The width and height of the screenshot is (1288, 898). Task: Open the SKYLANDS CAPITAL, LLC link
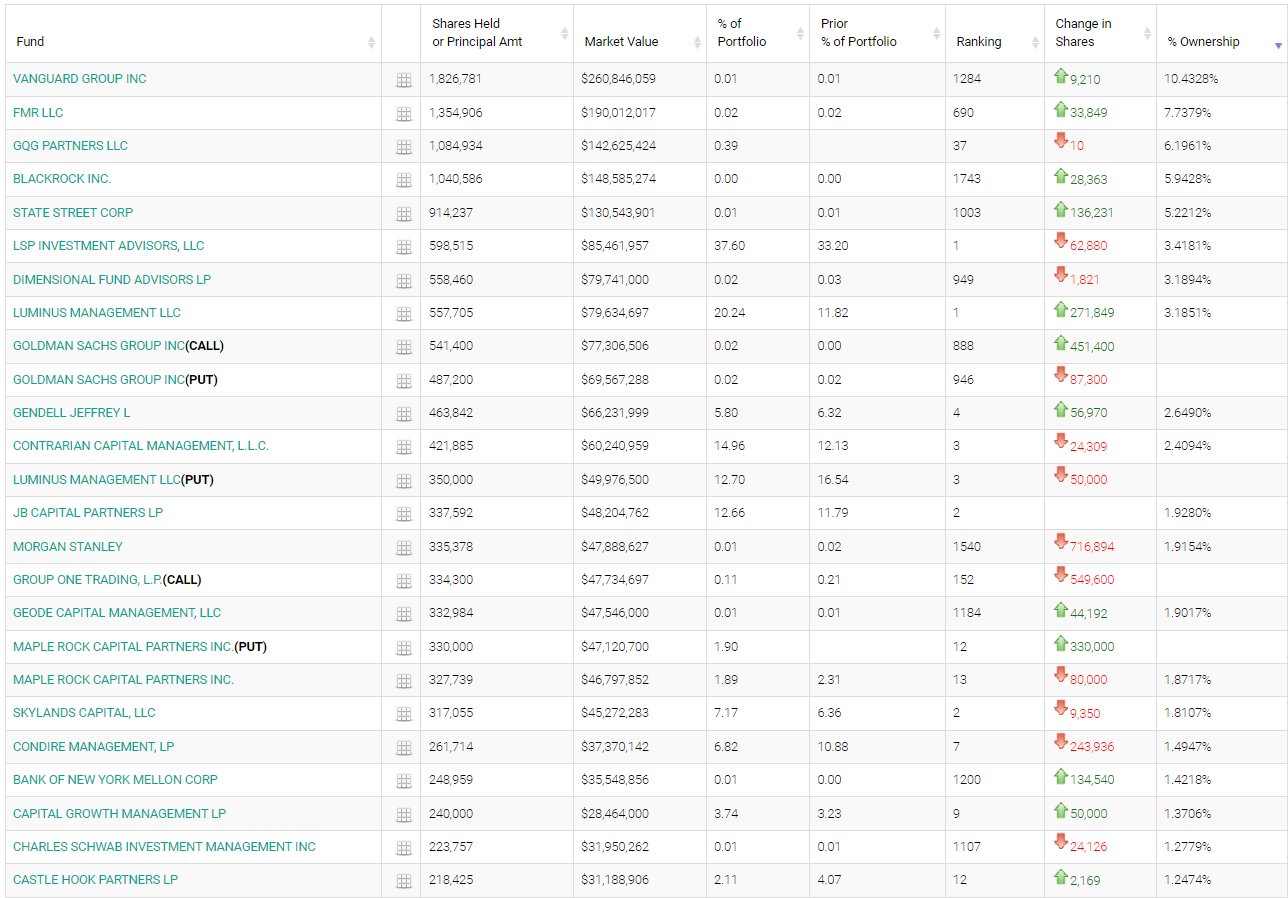pos(85,713)
